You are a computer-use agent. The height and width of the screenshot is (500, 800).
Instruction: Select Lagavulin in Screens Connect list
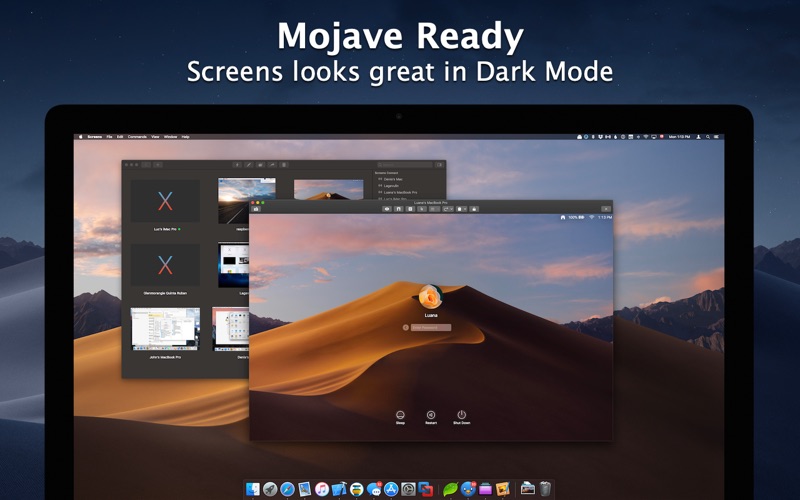[x=389, y=186]
